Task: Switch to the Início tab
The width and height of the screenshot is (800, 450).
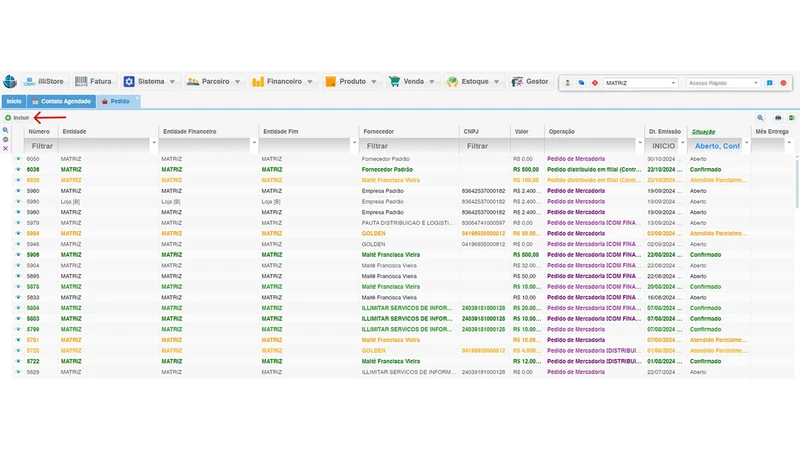Action: pos(14,102)
